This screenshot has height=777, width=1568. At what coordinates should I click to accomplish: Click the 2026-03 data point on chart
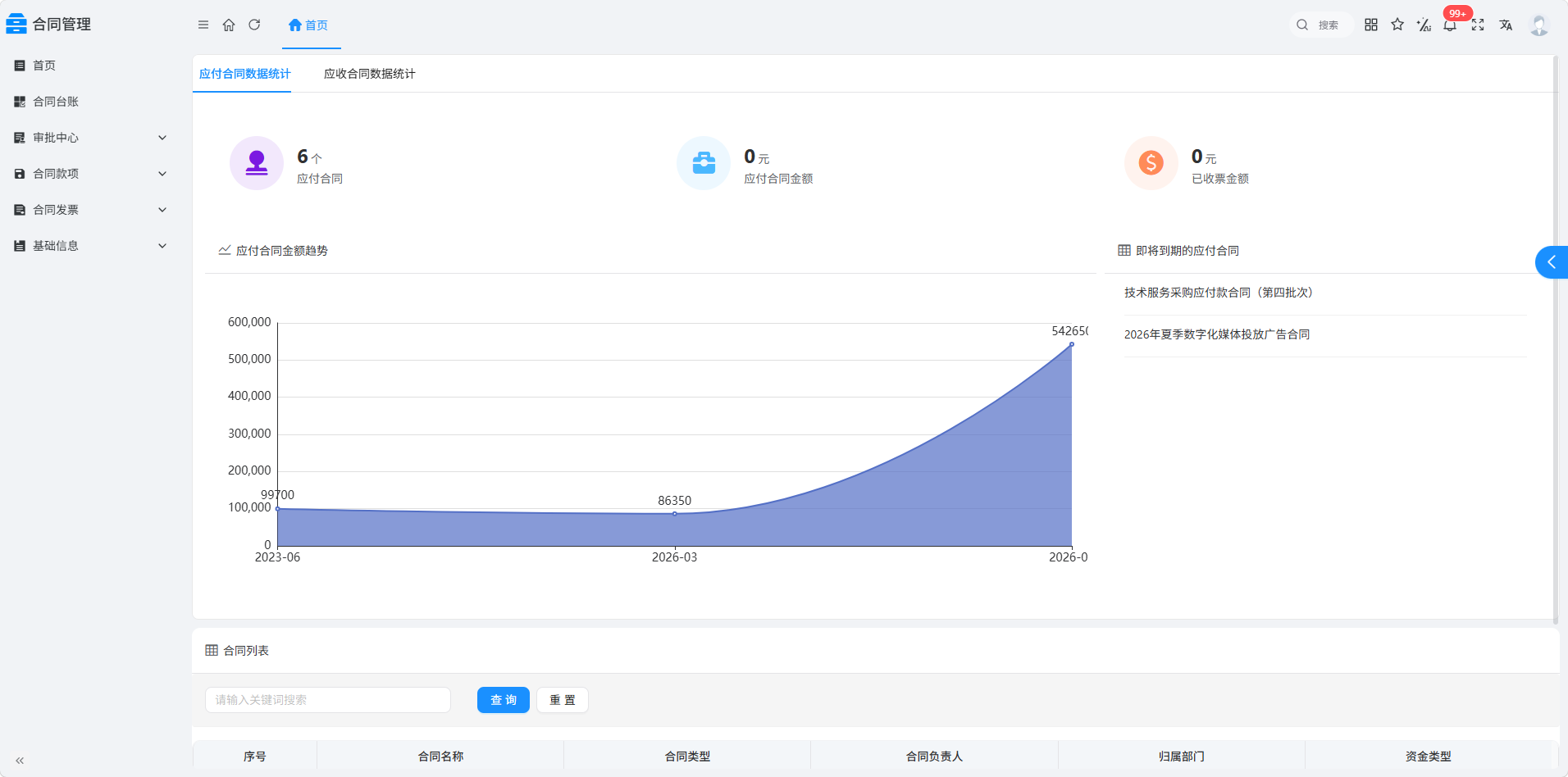pos(675,514)
